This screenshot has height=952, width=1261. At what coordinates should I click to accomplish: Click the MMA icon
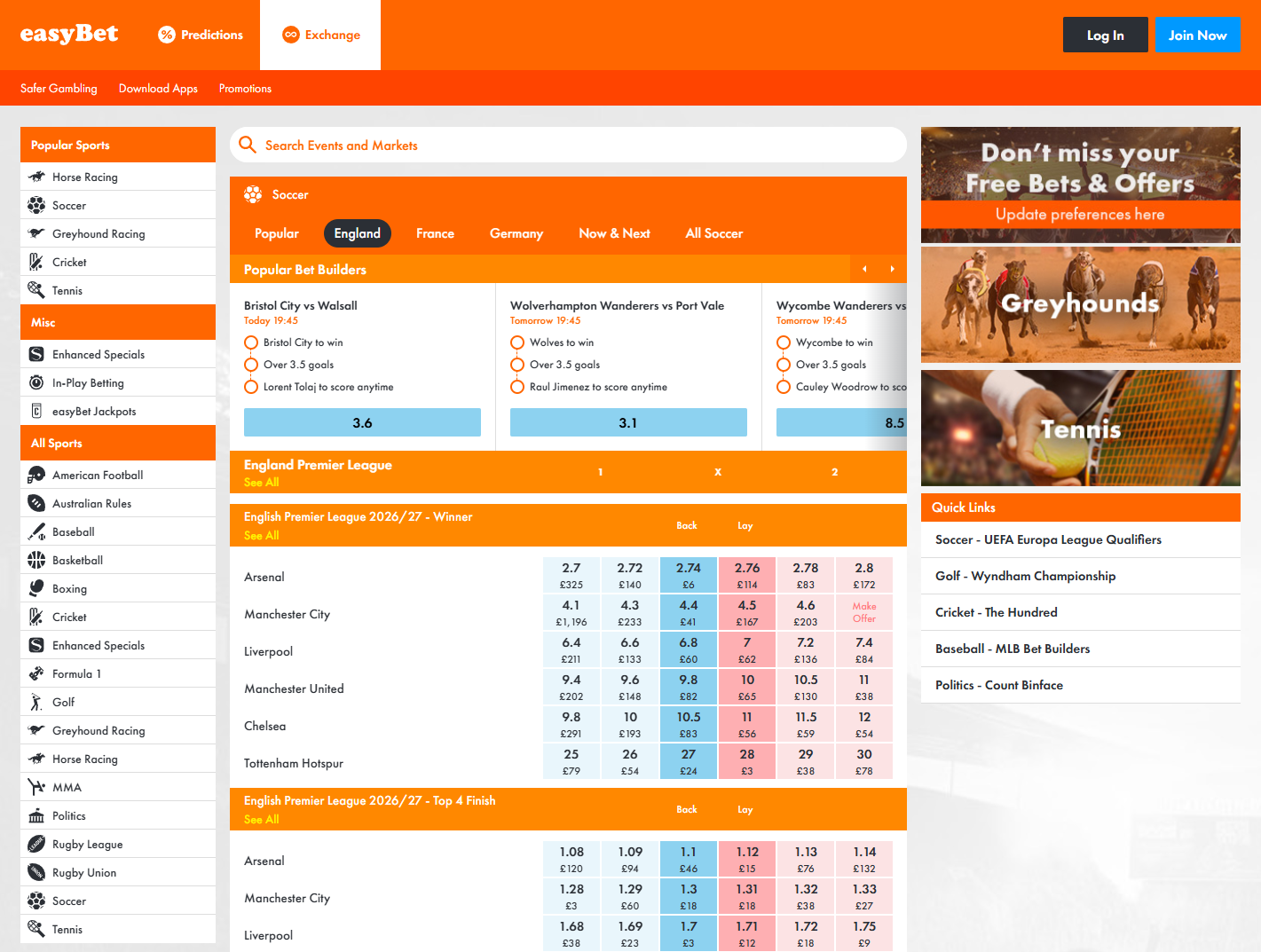tap(36, 787)
